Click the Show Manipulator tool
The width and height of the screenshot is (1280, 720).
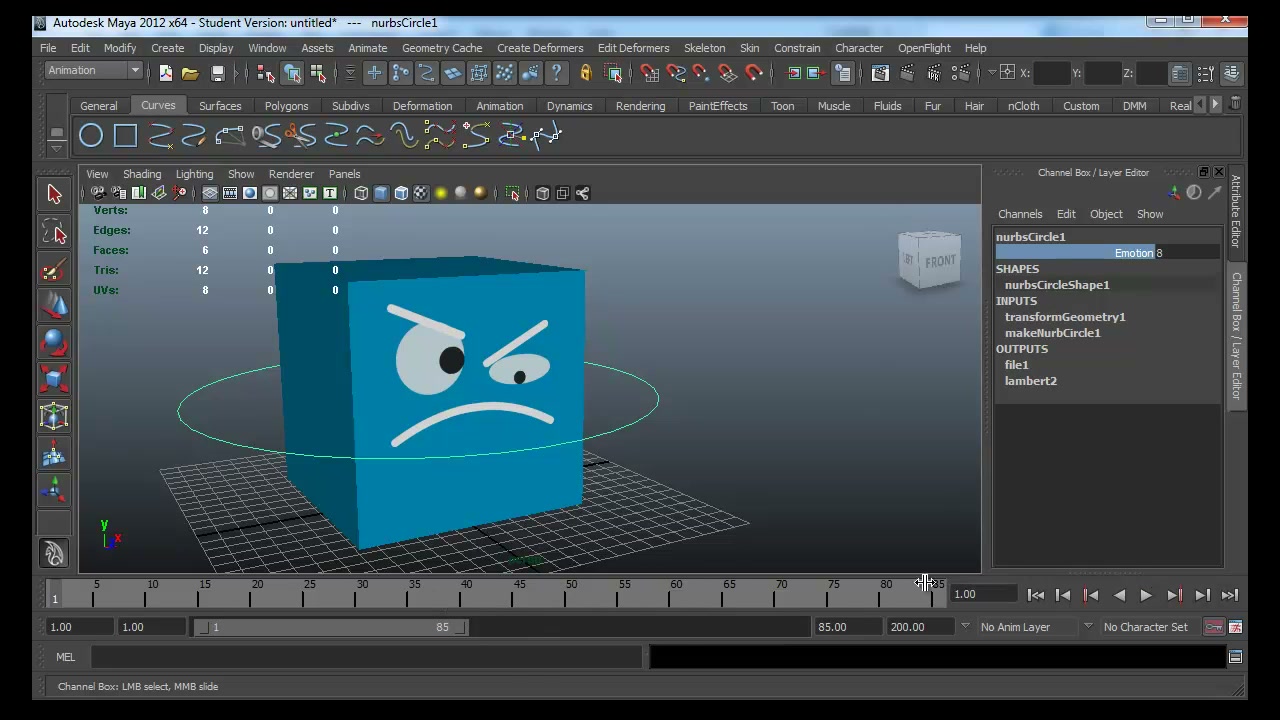click(54, 490)
